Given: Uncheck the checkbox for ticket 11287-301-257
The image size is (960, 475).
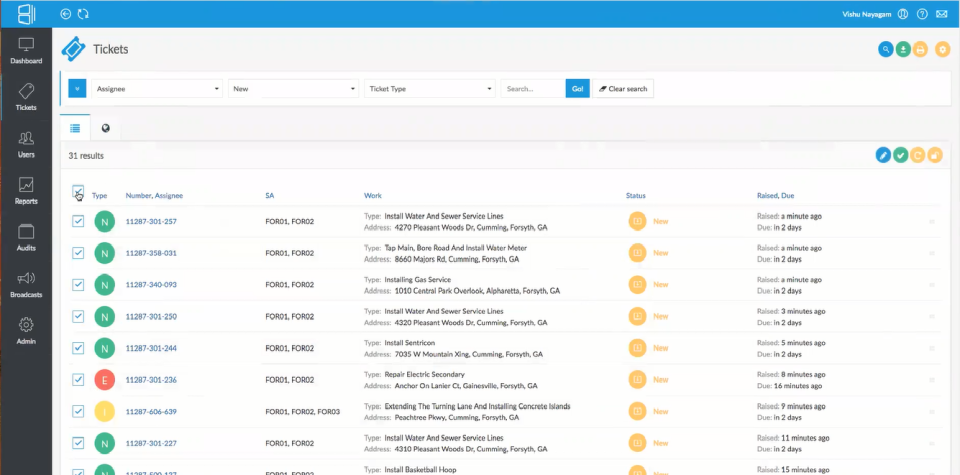Looking at the screenshot, I should (78, 221).
